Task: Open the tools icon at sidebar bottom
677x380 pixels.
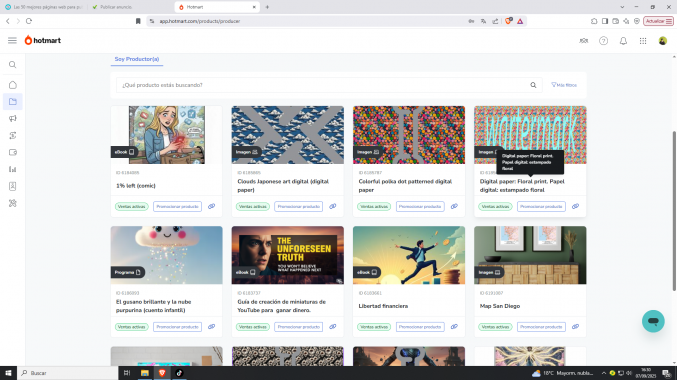Action: (13, 203)
